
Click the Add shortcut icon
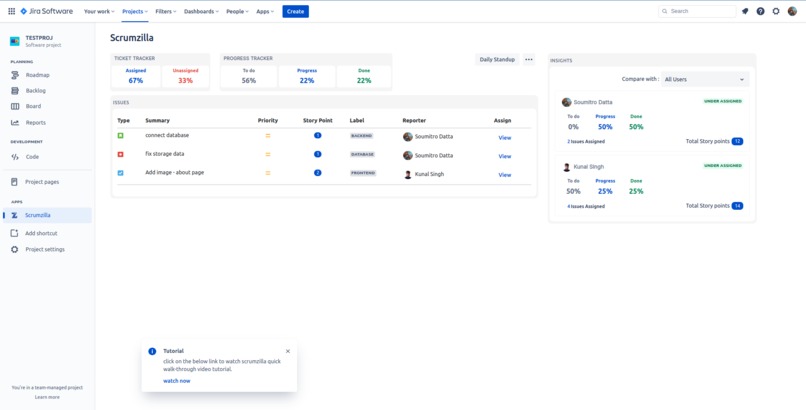click(14, 233)
